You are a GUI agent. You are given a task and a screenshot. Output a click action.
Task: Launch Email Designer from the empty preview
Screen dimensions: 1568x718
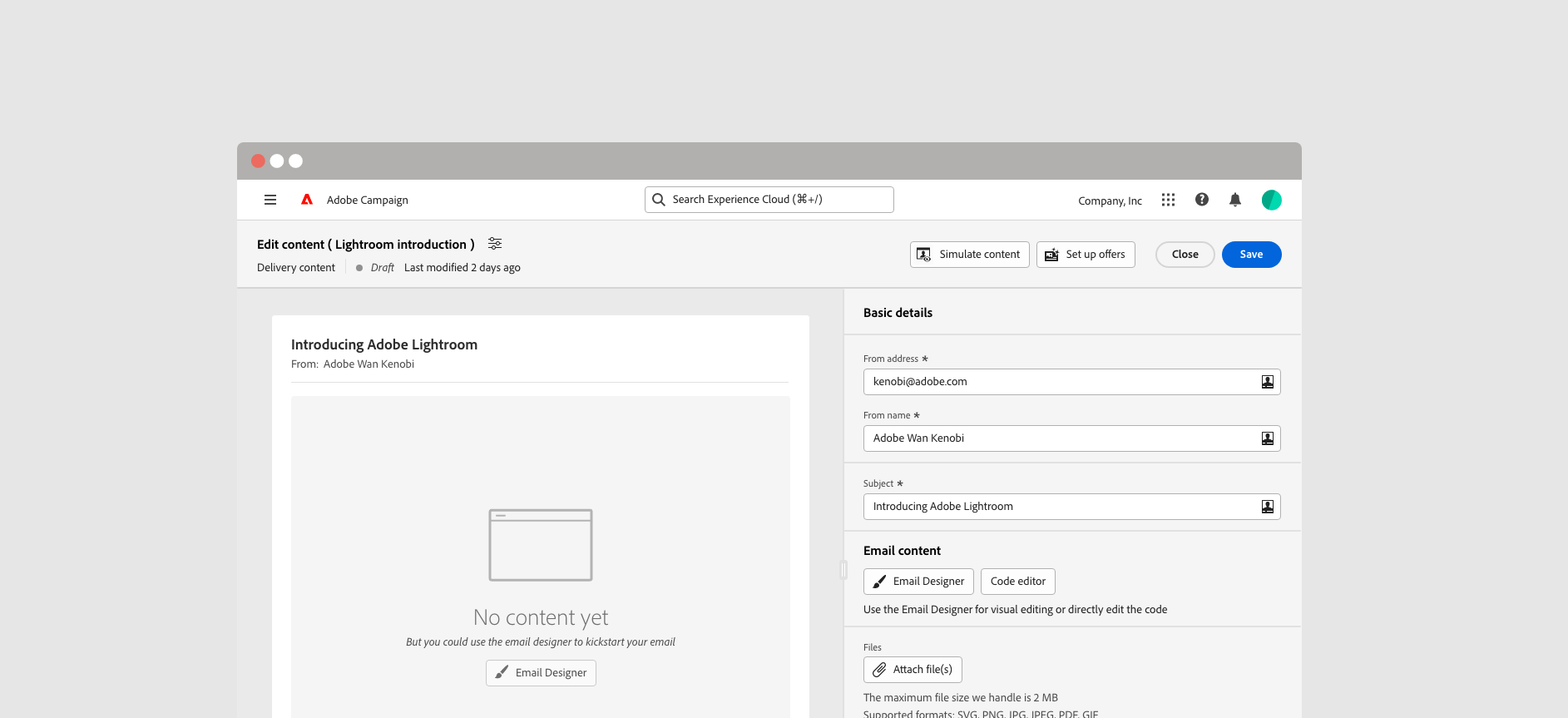[541, 673]
